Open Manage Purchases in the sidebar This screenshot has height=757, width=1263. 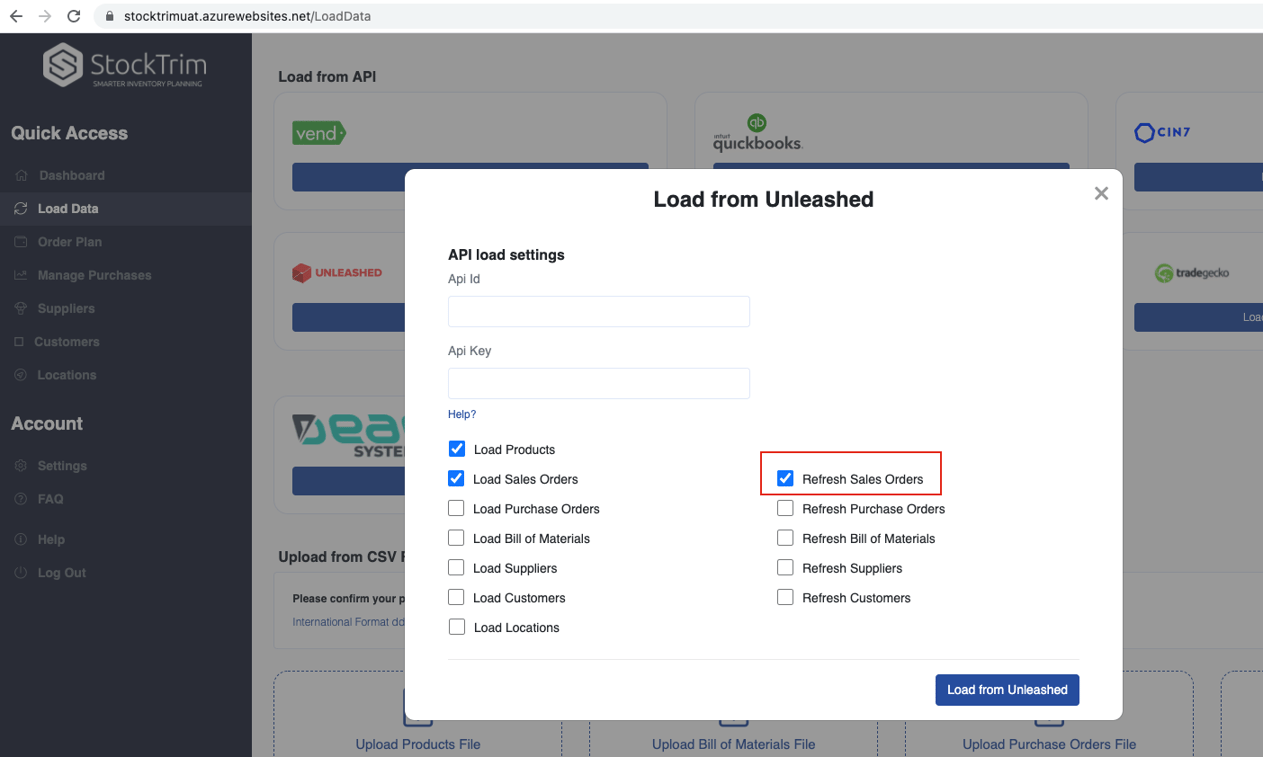pos(94,275)
